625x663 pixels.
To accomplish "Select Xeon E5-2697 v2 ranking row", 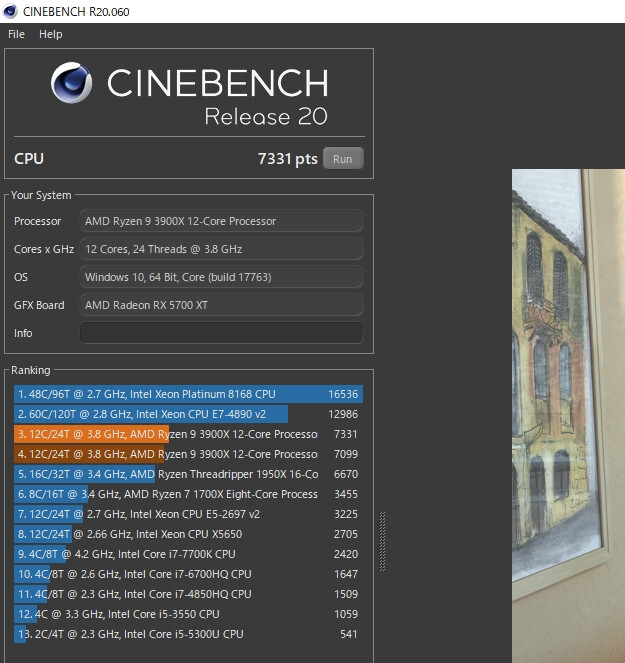I will pos(188,514).
